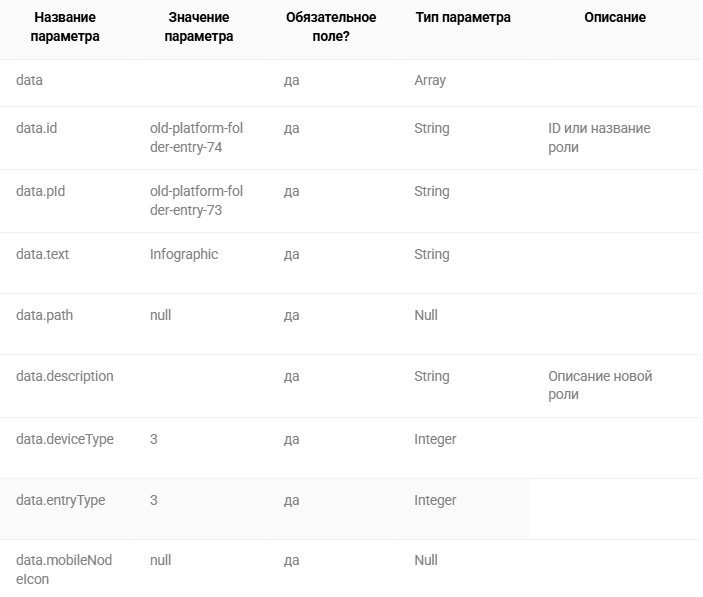The image size is (703, 597).
Task: Click the 'Обязательное поле?' column header
Action: (x=331, y=27)
